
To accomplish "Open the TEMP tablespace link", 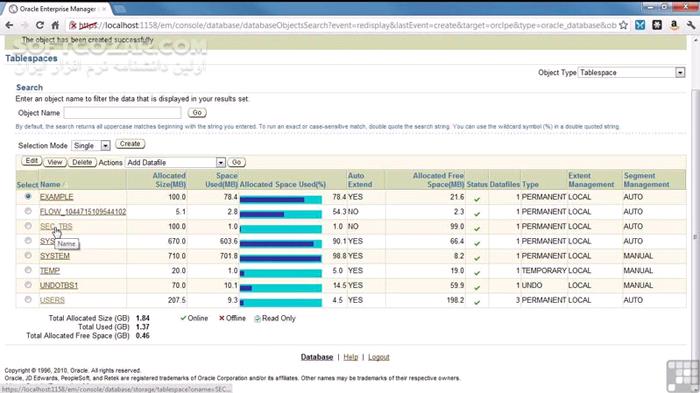I will [x=50, y=271].
